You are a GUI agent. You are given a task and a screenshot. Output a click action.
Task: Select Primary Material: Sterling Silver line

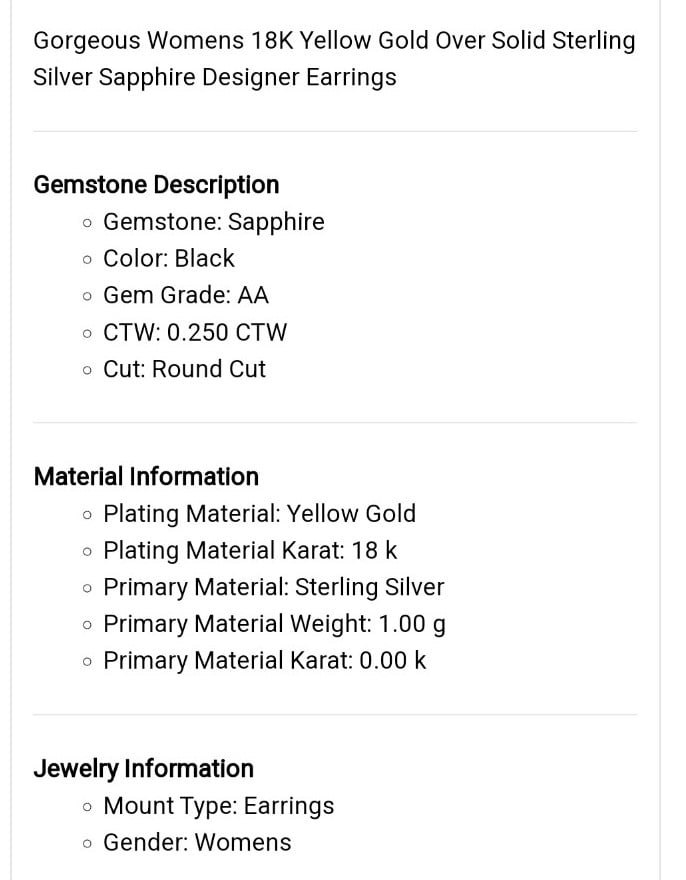[273, 588]
